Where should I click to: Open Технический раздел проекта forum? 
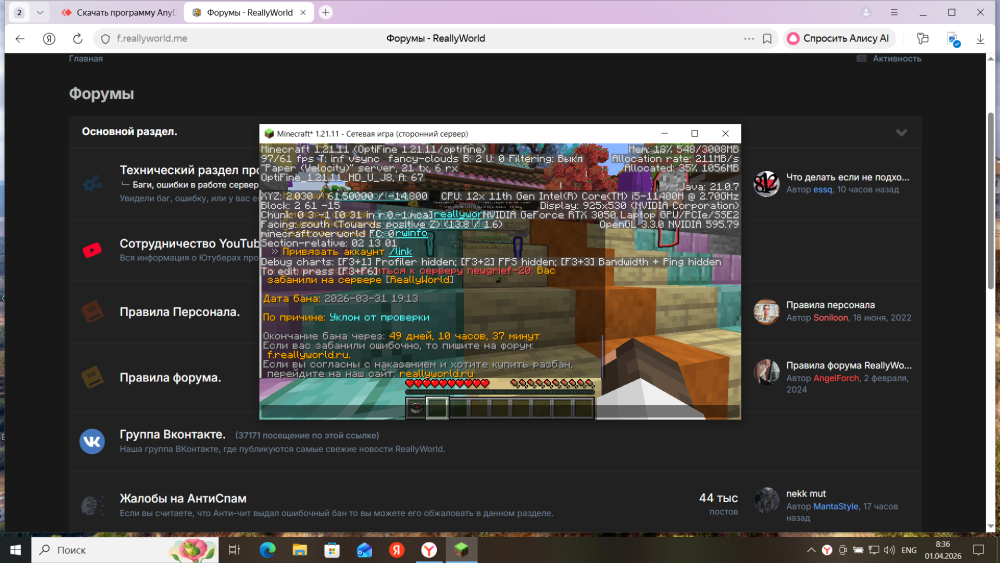point(189,170)
